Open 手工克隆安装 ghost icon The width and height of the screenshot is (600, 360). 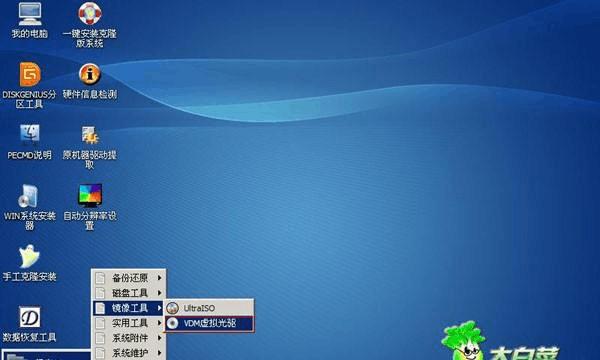29,256
